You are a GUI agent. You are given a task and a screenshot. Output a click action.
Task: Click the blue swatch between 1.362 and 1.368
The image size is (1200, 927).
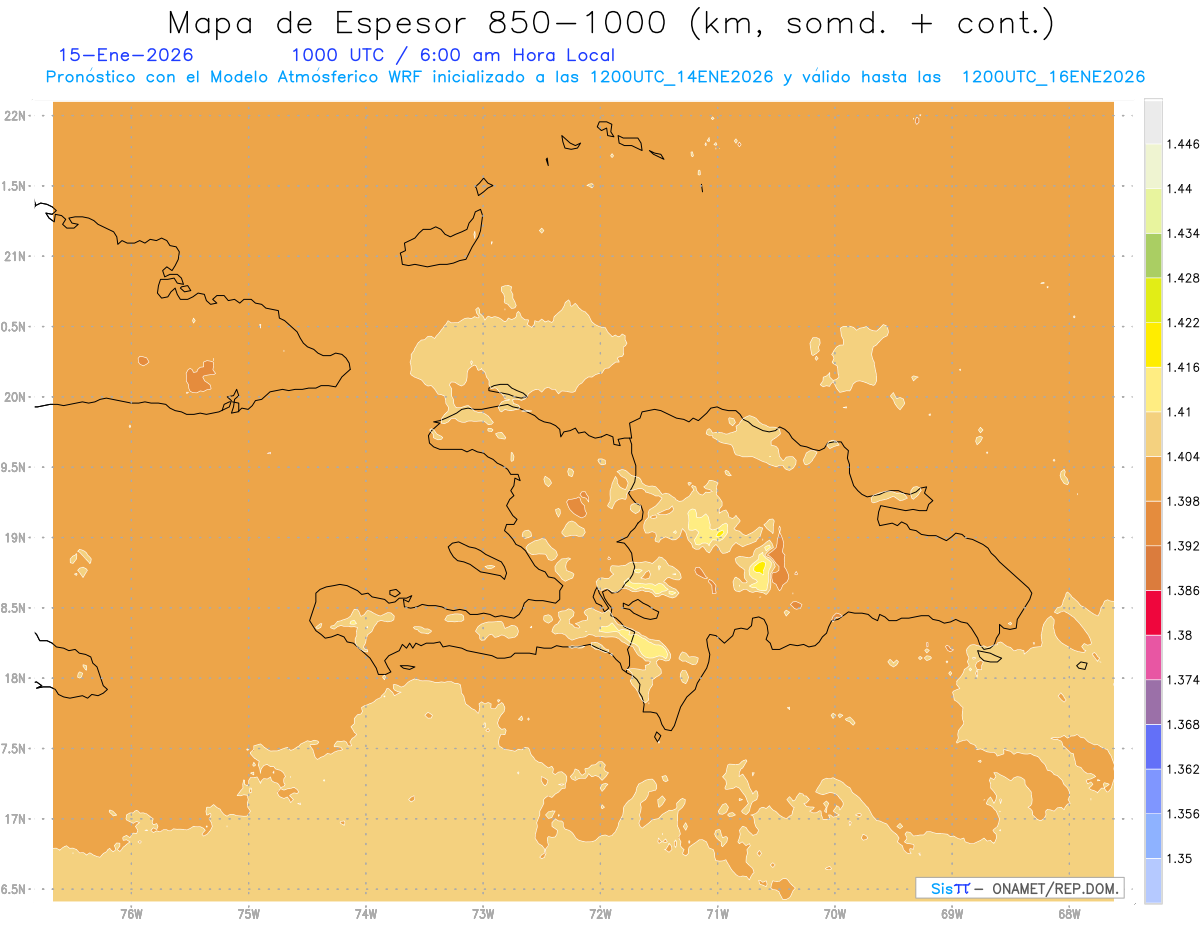tap(1153, 746)
